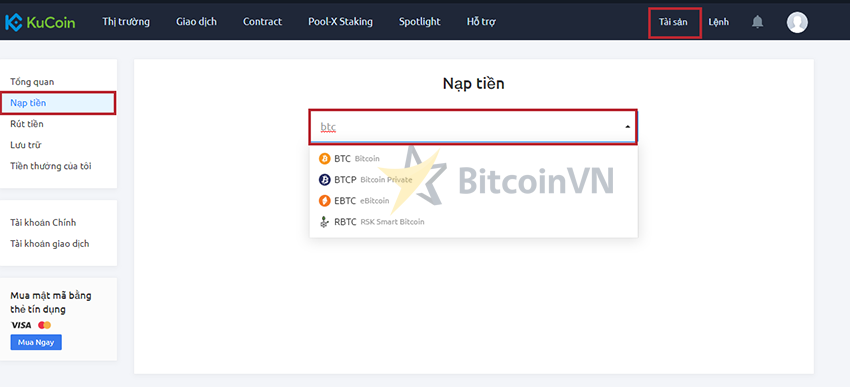This screenshot has width=850, height=387.
Task: Open the notifications bell
Action: click(757, 22)
